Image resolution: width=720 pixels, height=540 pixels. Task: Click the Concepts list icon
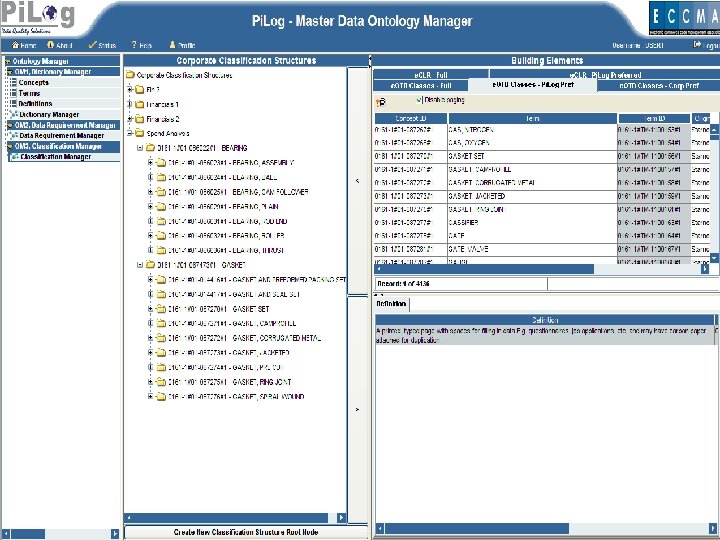(x=13, y=83)
